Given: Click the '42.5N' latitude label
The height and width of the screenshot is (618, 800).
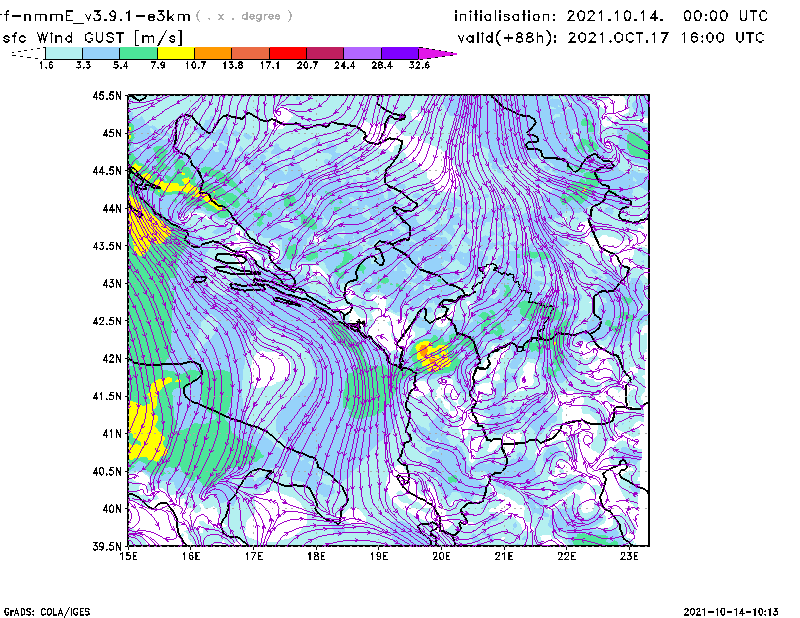Looking at the screenshot, I should [x=108, y=321].
